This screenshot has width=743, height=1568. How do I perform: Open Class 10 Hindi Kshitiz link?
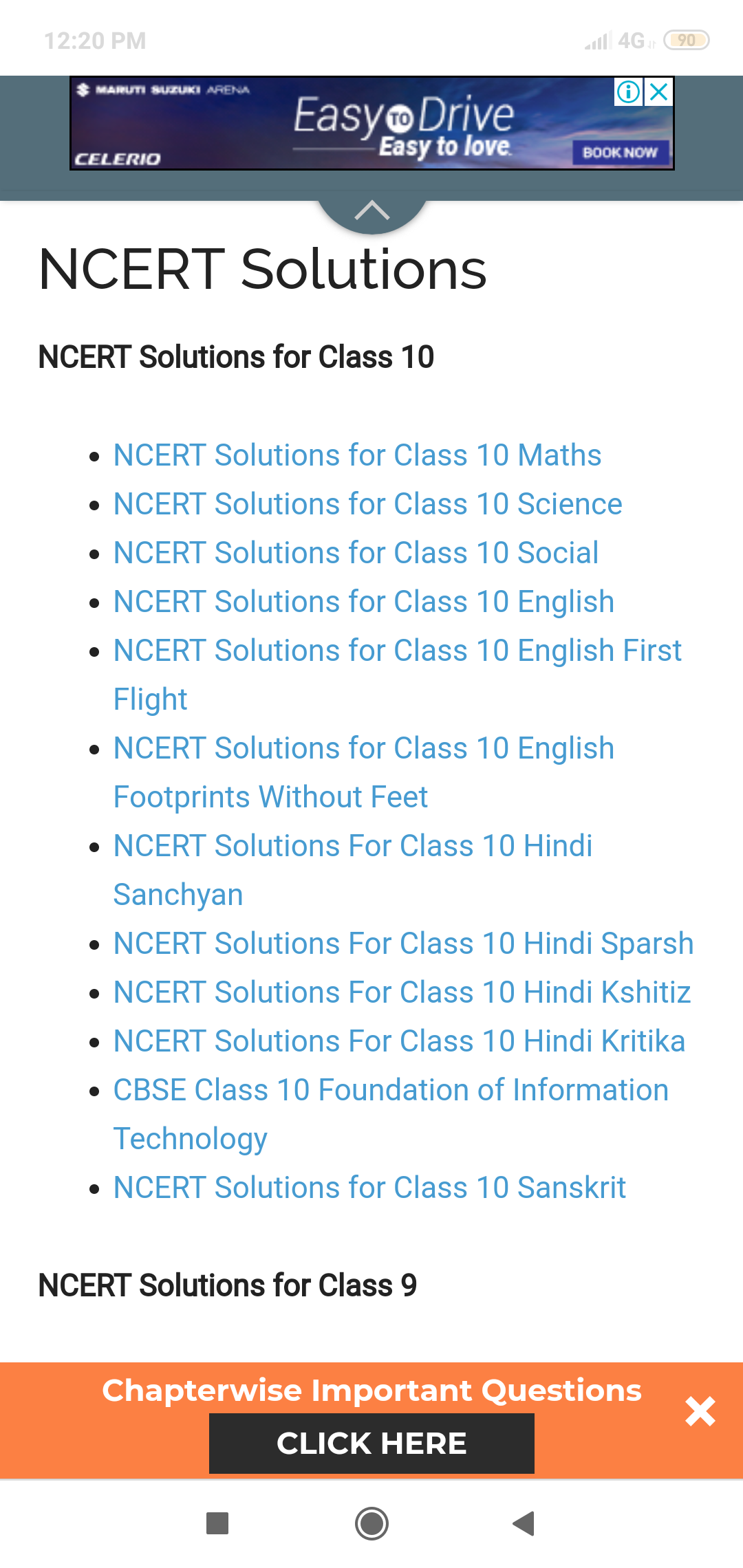(x=402, y=992)
